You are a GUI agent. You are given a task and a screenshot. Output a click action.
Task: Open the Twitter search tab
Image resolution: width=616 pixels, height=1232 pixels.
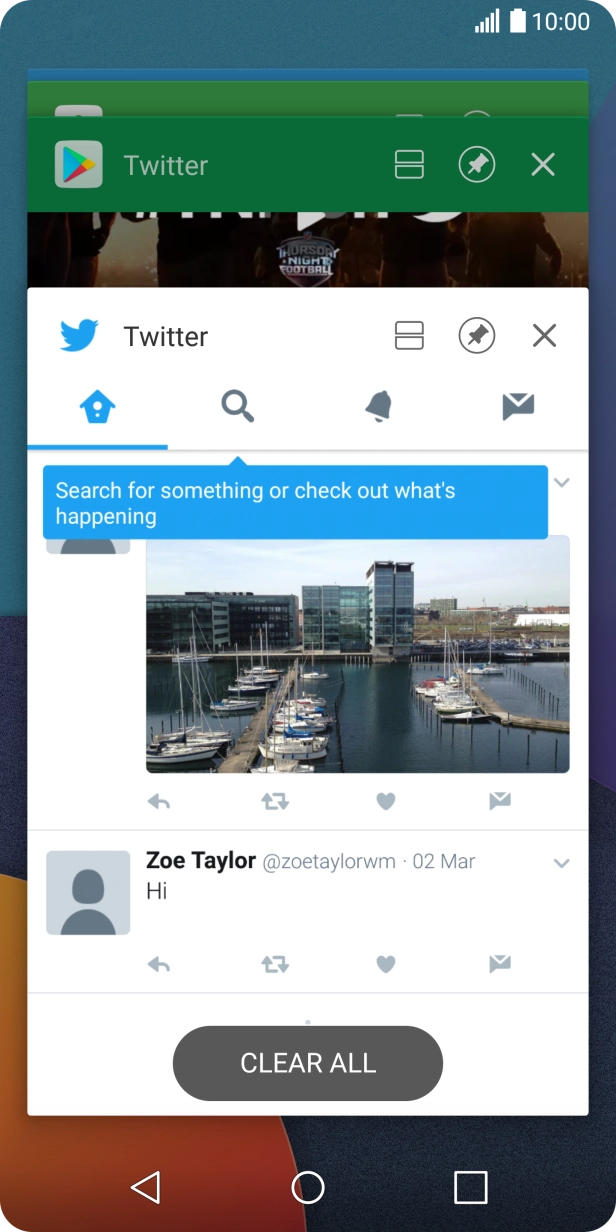click(238, 407)
